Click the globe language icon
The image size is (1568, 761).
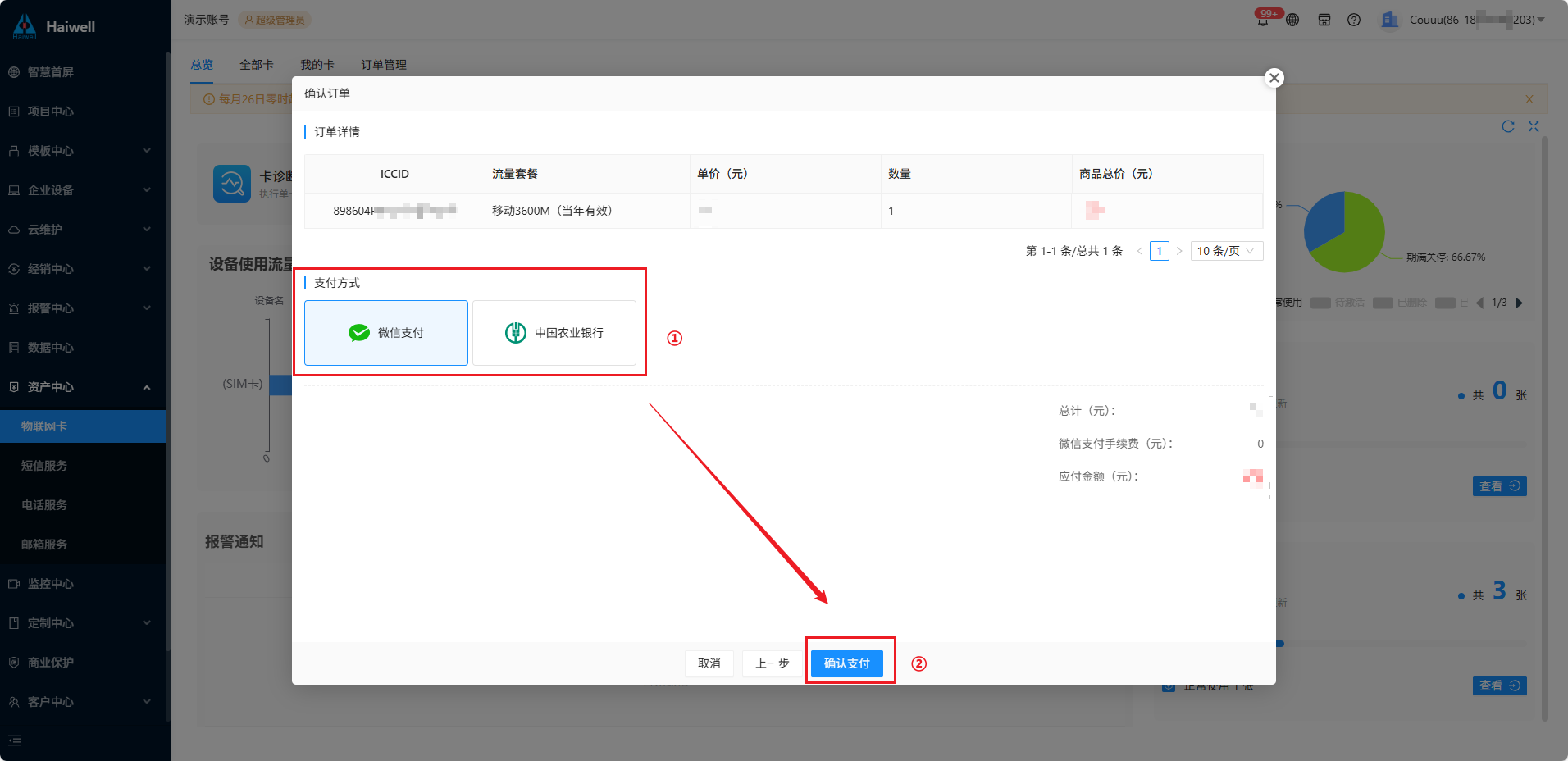1292,20
